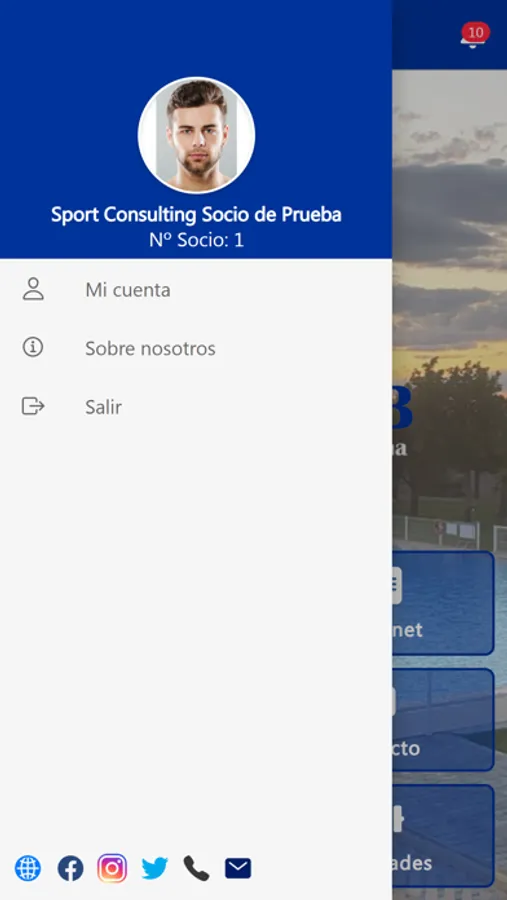Open the Facebook page icon
507x900 pixels.
tap(70, 868)
